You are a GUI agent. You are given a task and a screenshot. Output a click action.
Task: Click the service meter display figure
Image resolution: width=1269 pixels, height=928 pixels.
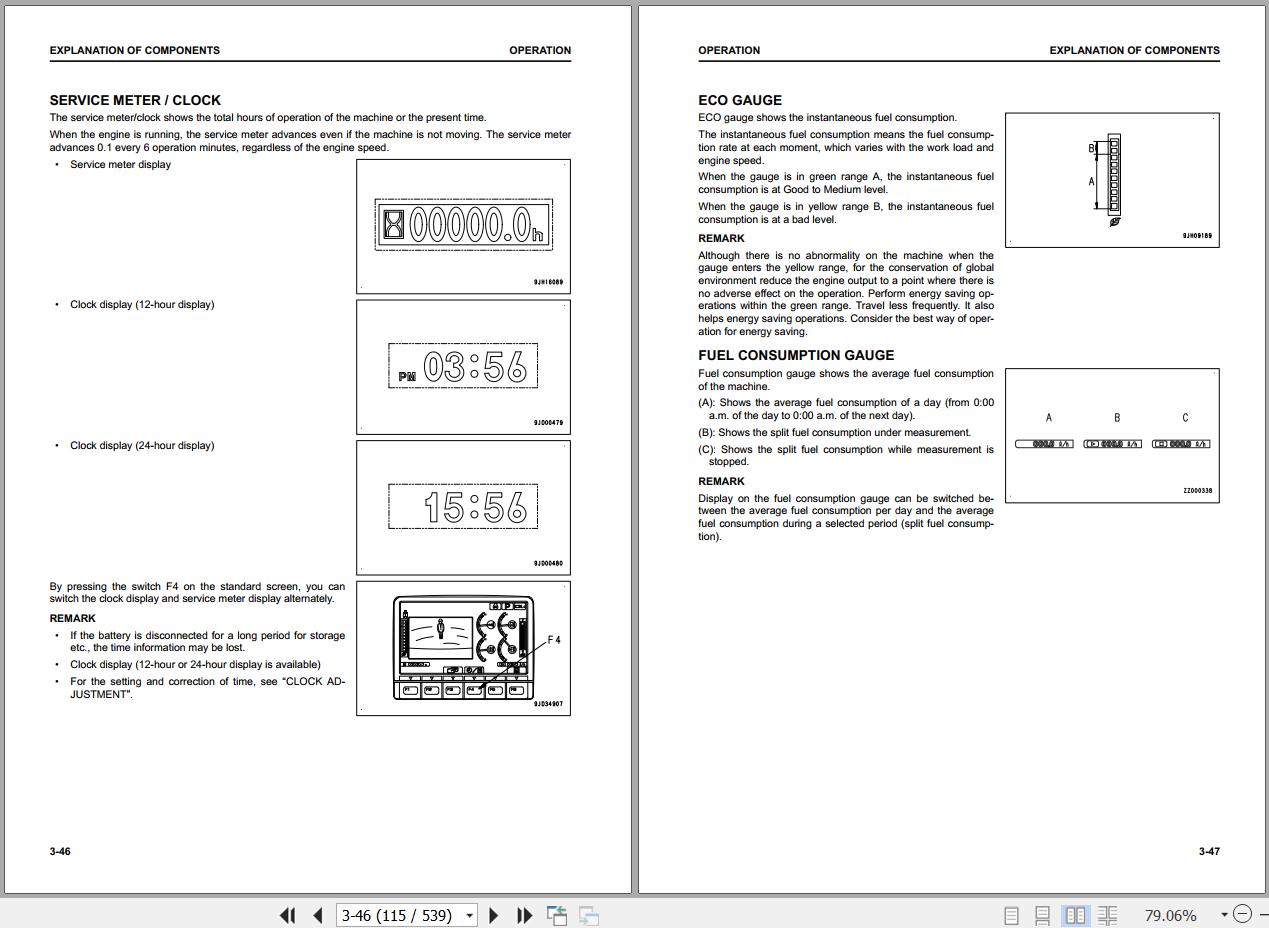(x=463, y=226)
